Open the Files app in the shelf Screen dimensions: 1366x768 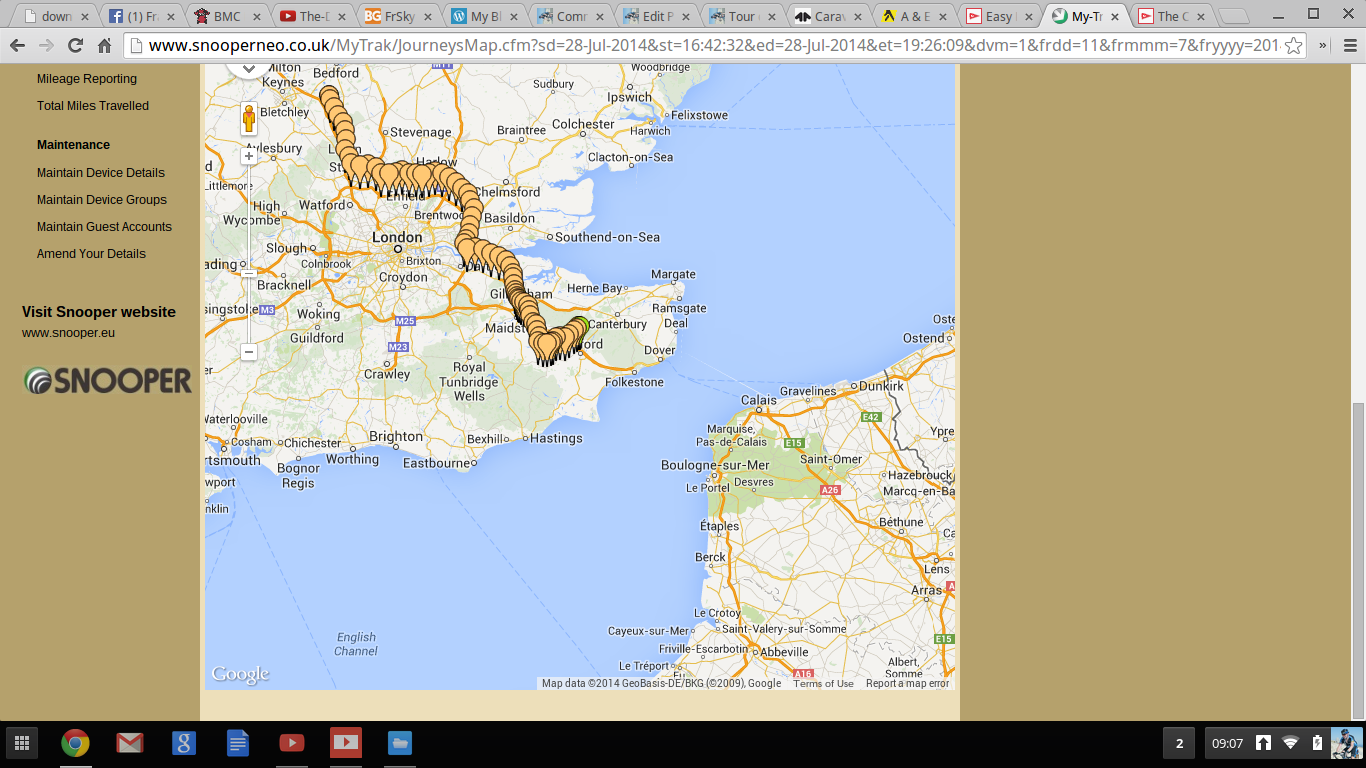400,743
